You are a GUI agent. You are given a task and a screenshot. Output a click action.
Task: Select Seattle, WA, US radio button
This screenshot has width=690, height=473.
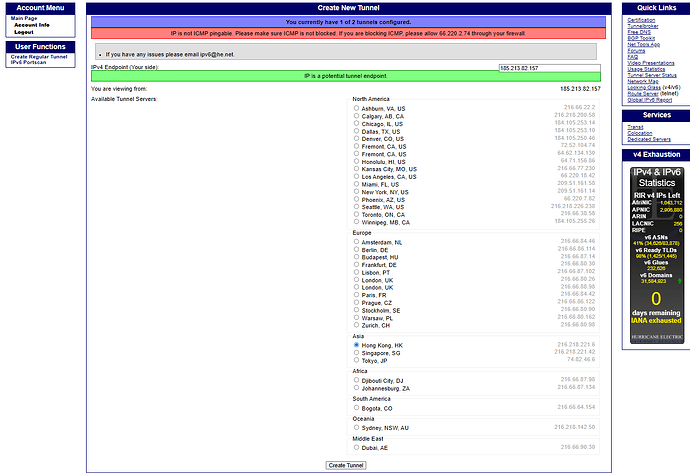[x=356, y=206]
